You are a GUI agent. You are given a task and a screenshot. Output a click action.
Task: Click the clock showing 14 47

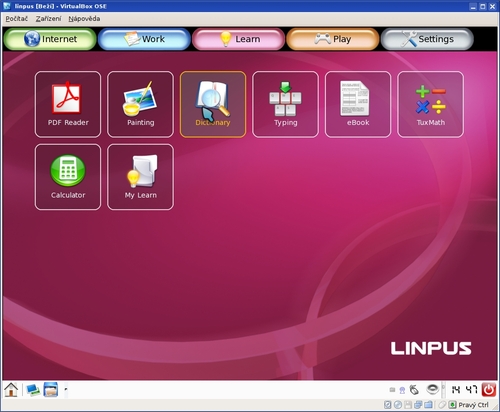click(464, 389)
